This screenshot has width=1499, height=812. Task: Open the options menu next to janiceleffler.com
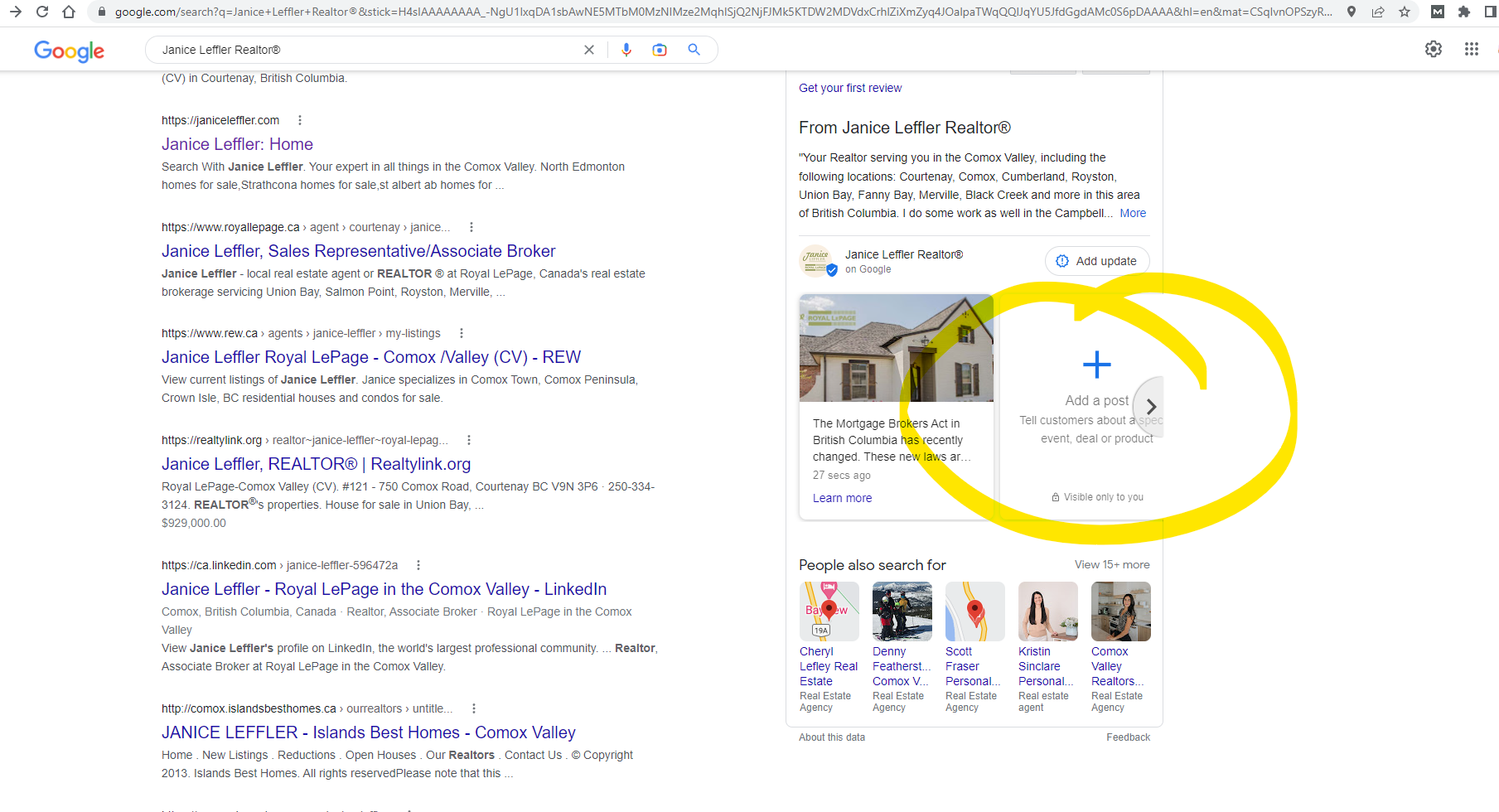tap(300, 119)
